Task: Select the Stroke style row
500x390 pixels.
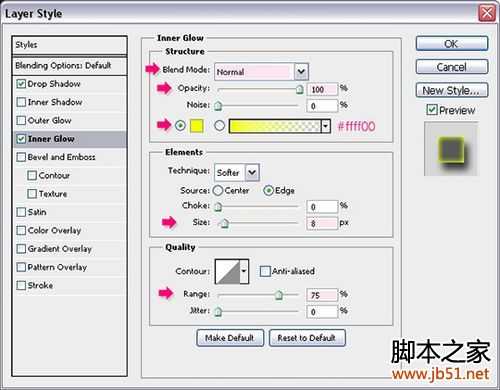Action: (x=70, y=286)
